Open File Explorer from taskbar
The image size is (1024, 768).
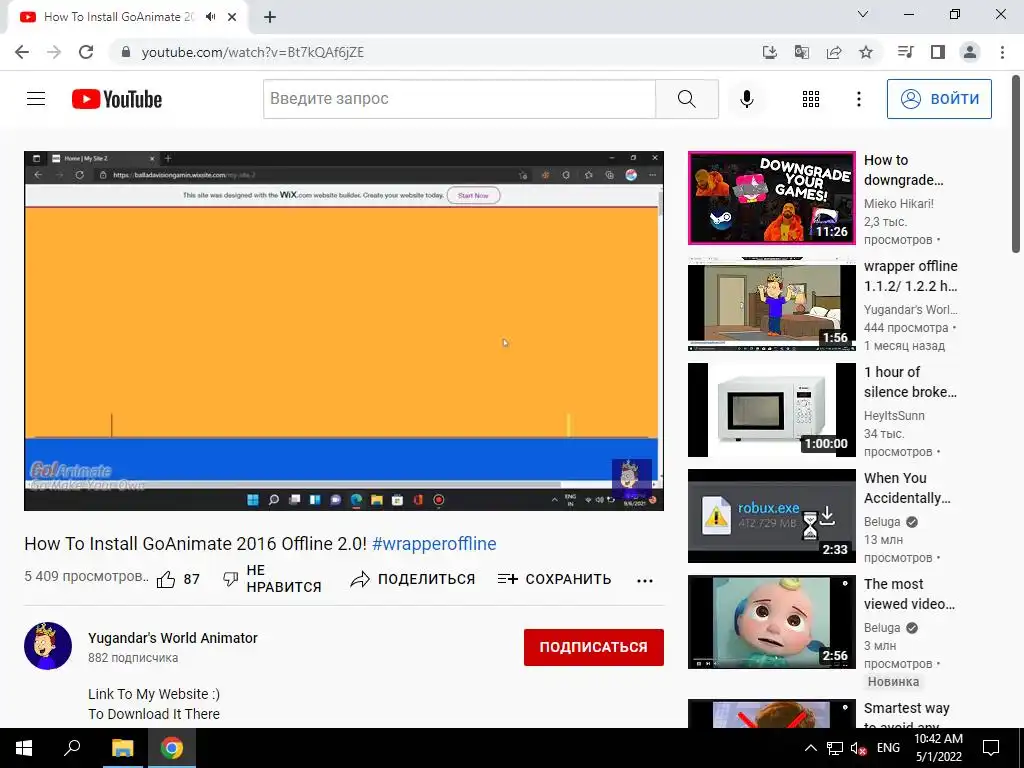pyautogui.click(x=122, y=748)
